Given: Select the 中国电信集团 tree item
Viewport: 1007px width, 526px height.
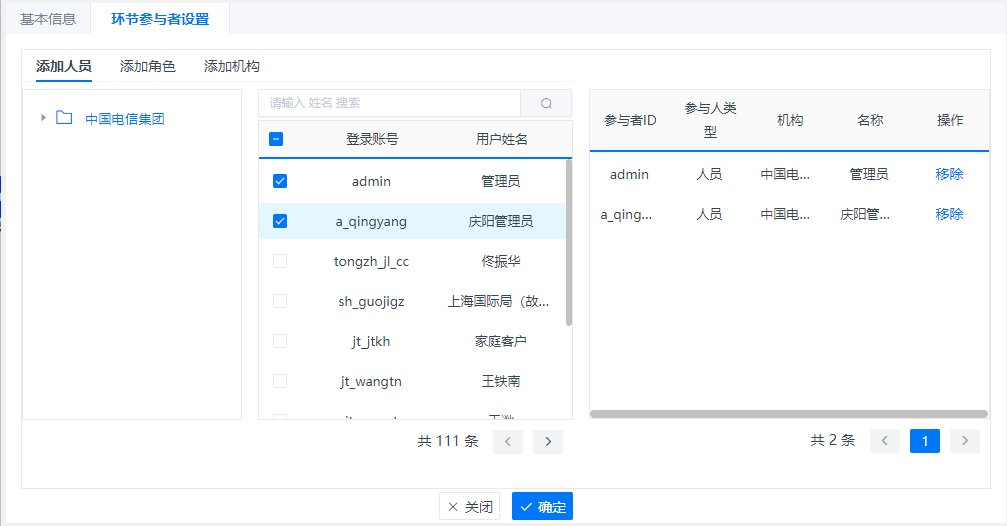Looking at the screenshot, I should 125,119.
